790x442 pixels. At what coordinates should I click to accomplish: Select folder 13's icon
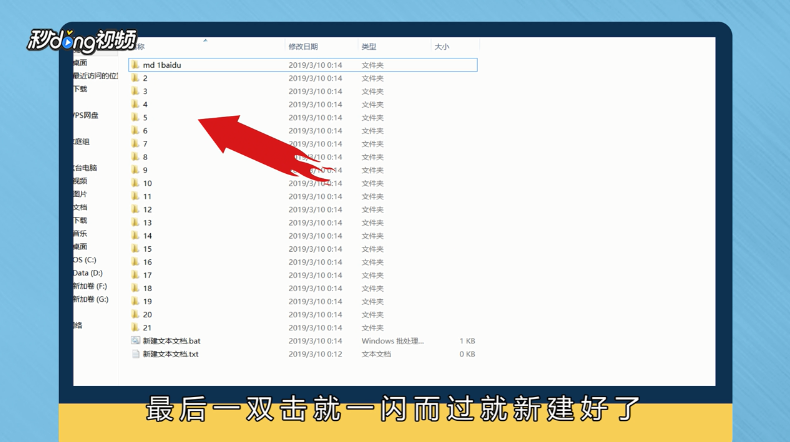pos(135,222)
